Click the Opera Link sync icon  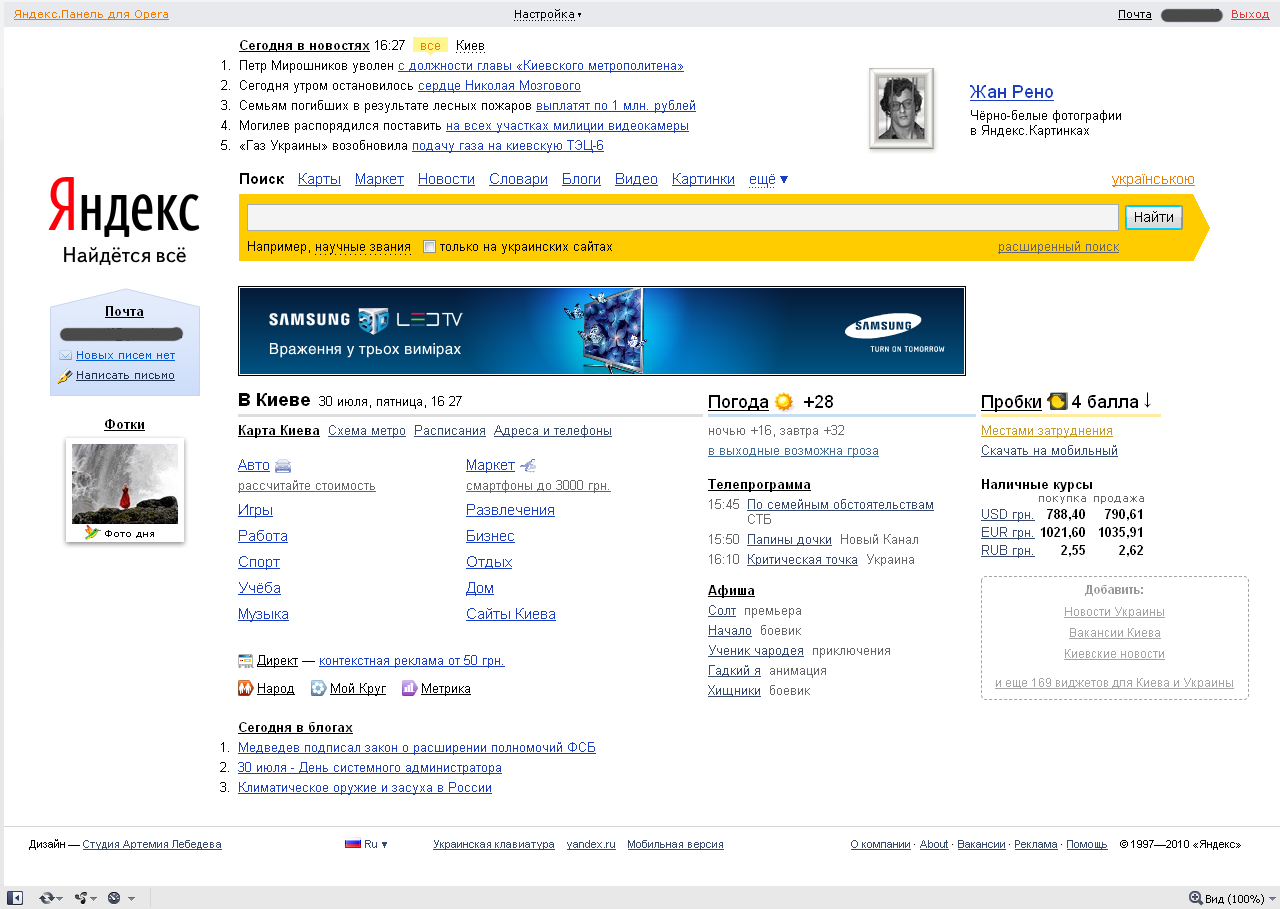[46, 898]
